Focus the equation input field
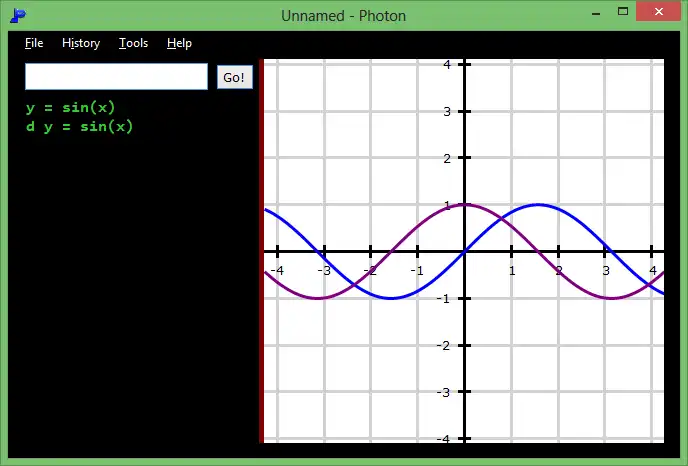Screen dimensions: 688x466 (116, 77)
